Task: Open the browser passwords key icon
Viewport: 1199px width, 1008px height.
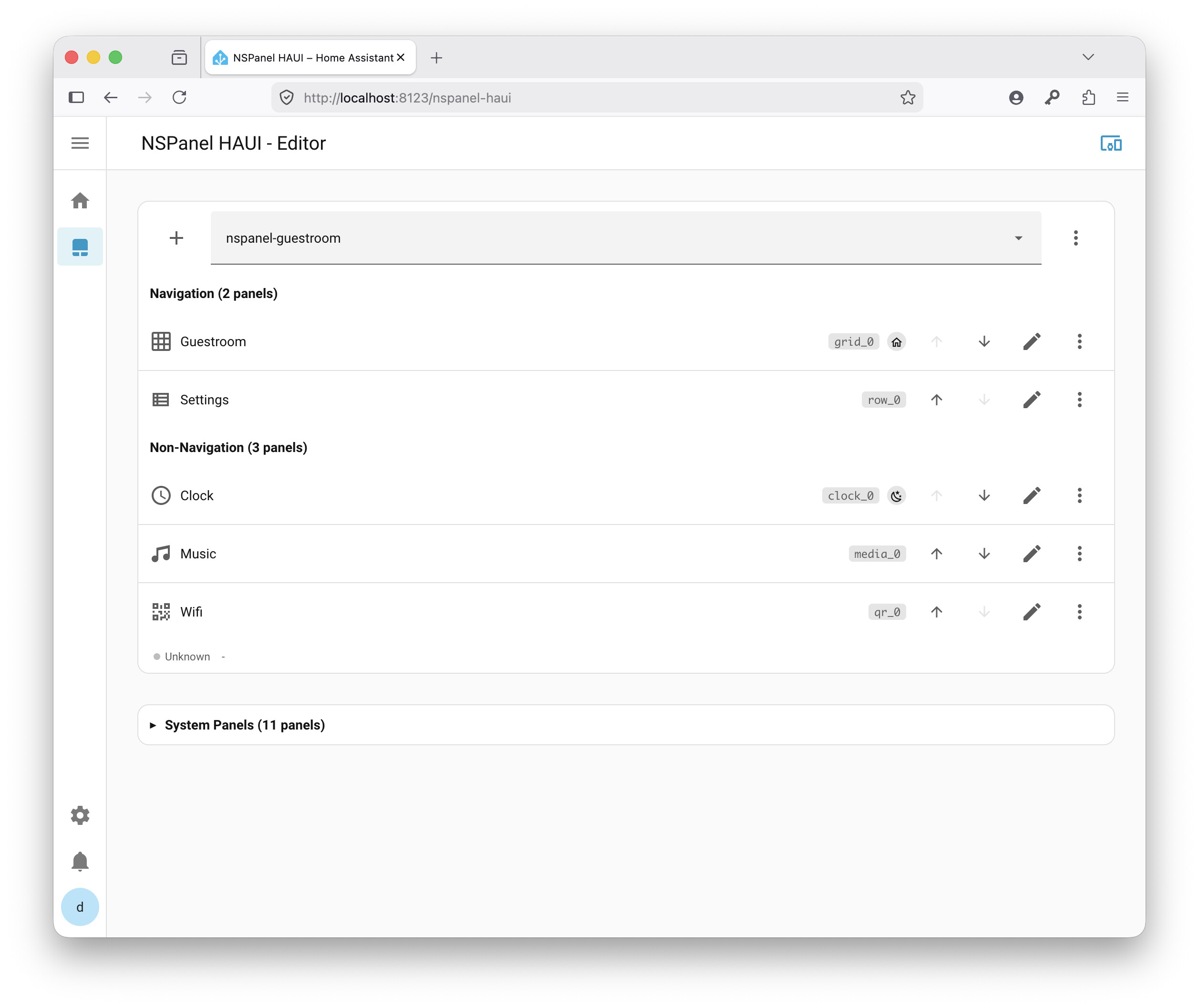Action: click(1052, 98)
